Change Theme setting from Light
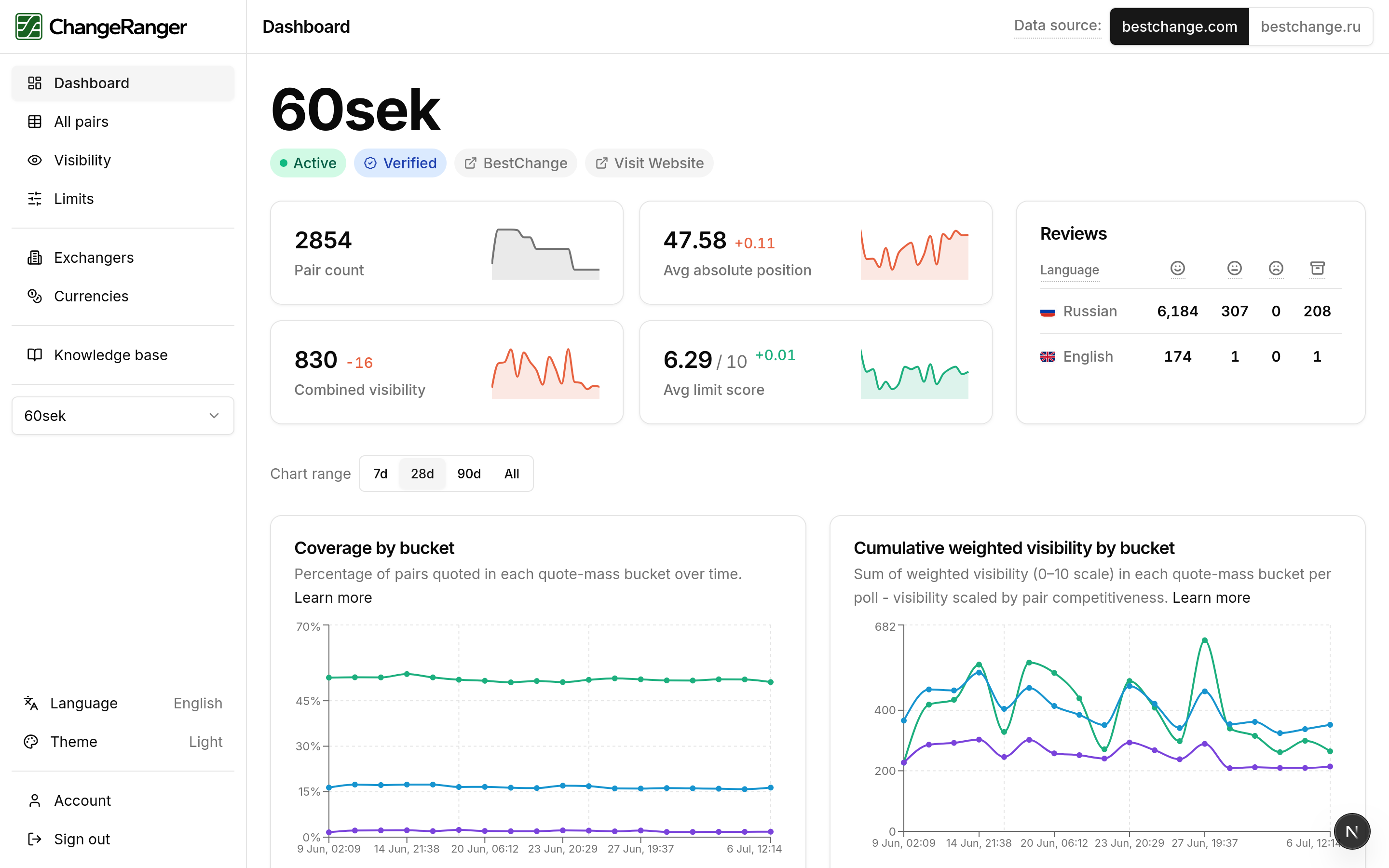Viewport: 1389px width, 868px height. (123, 742)
